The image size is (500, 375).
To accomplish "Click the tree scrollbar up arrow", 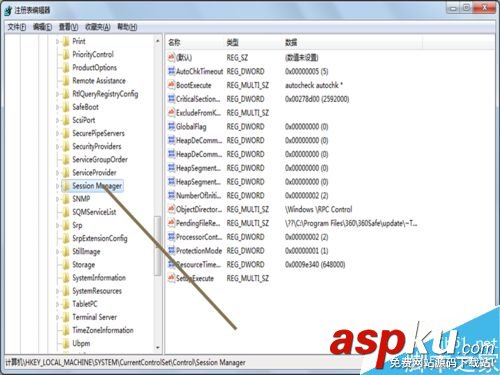I will 158,41.
